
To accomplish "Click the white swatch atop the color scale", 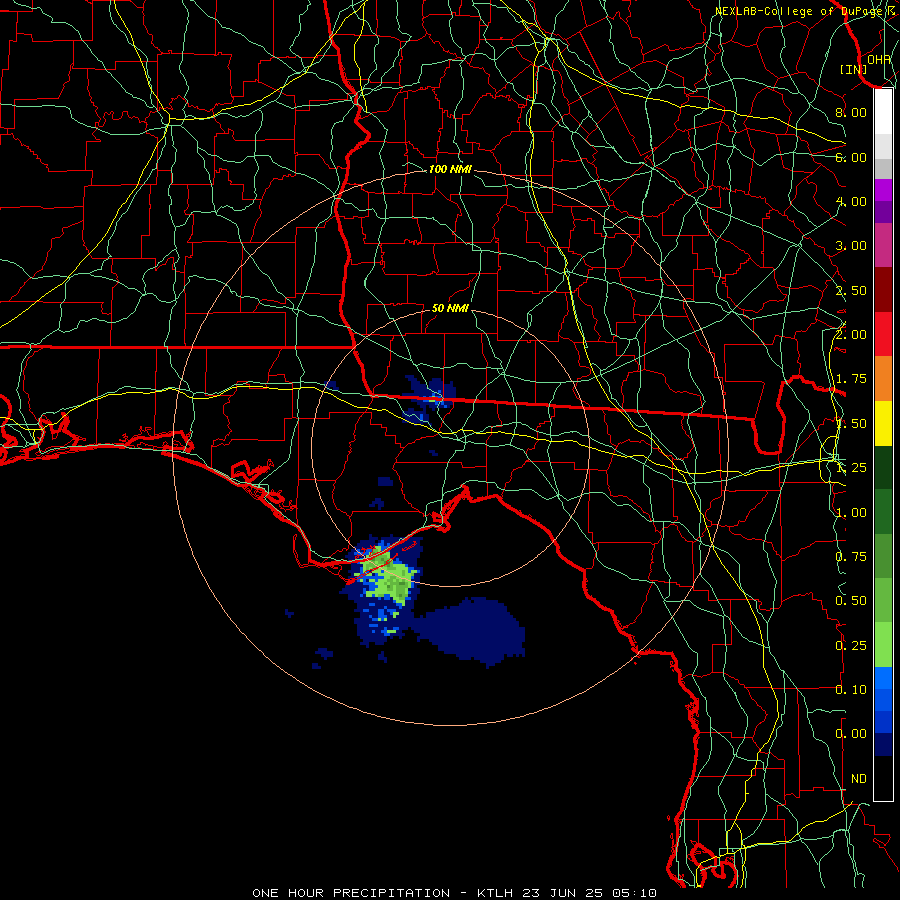I will coord(883,111).
